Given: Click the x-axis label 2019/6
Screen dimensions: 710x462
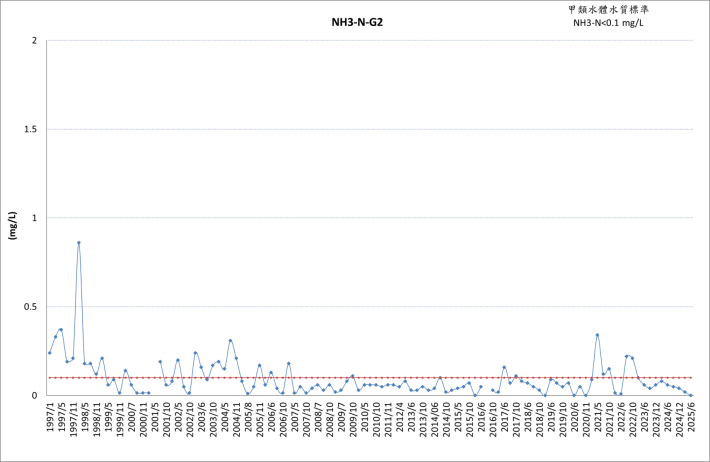Looking at the screenshot, I should click(x=552, y=418).
